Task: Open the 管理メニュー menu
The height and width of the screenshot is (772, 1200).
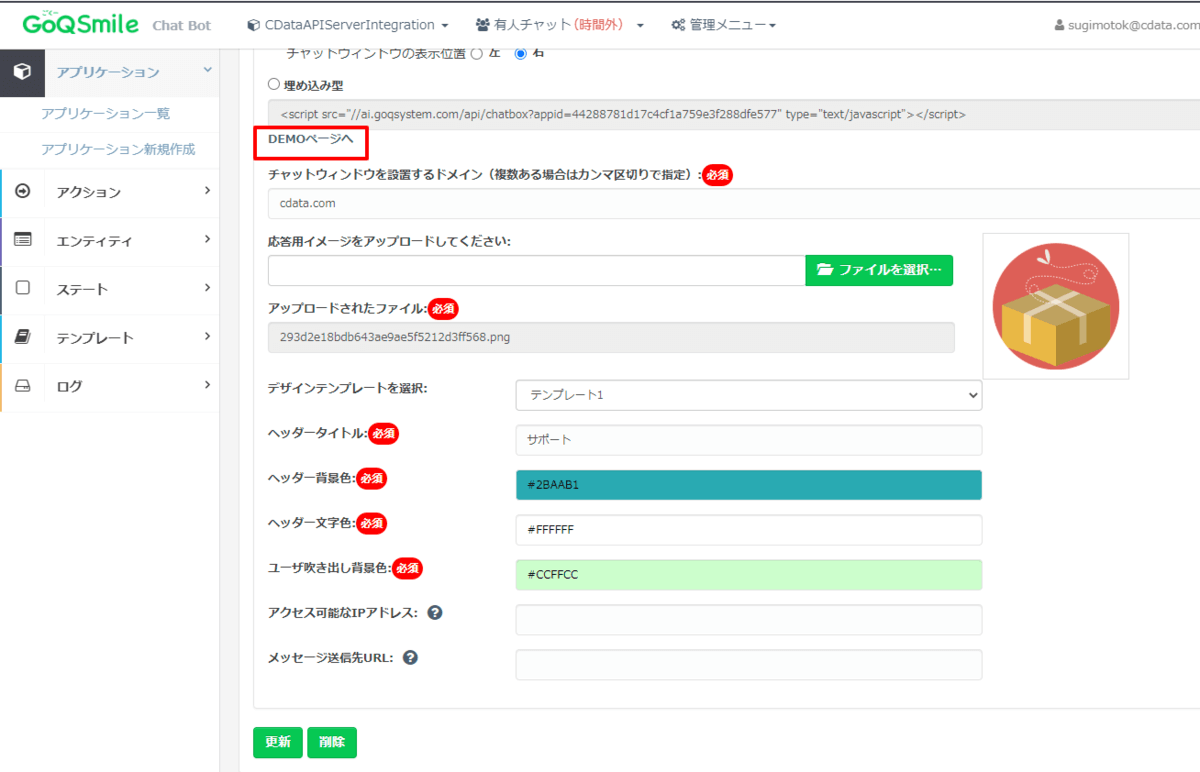Action: click(723, 25)
